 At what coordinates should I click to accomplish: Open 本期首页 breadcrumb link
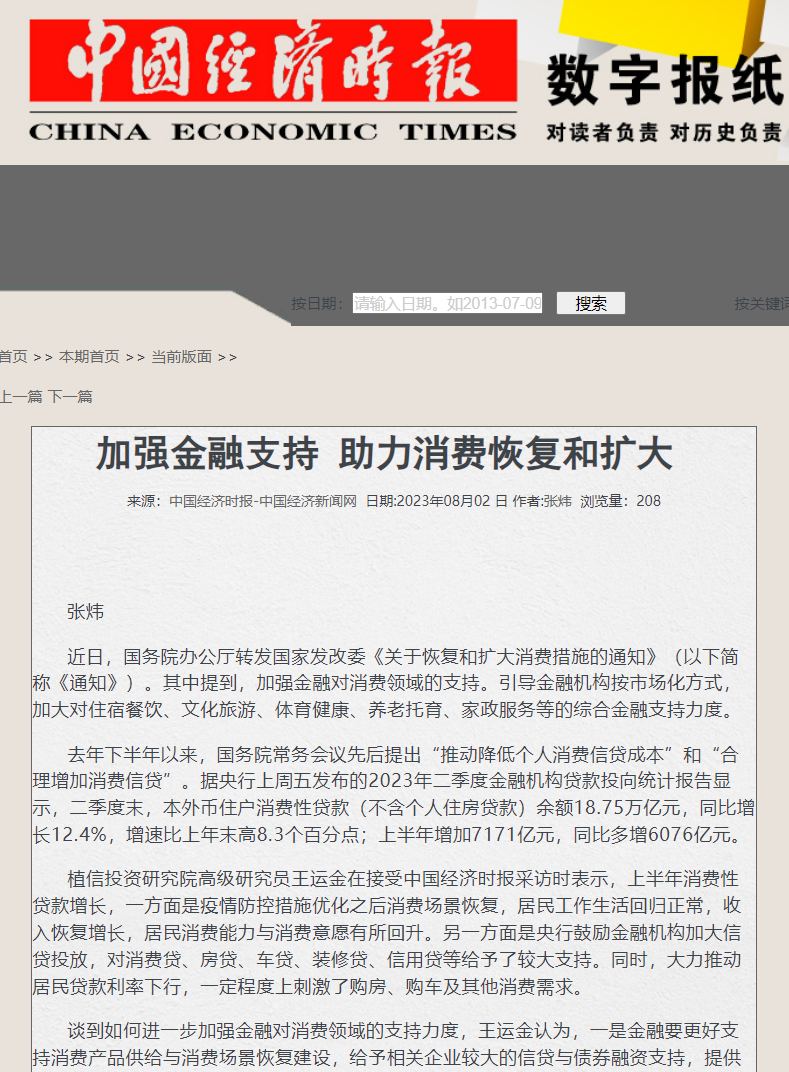pyautogui.click(x=89, y=357)
